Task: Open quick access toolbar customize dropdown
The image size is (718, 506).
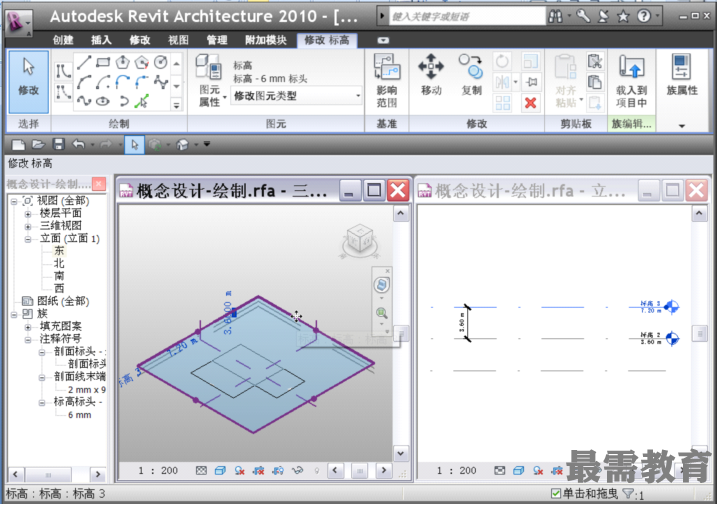Action: pyautogui.click(x=207, y=145)
